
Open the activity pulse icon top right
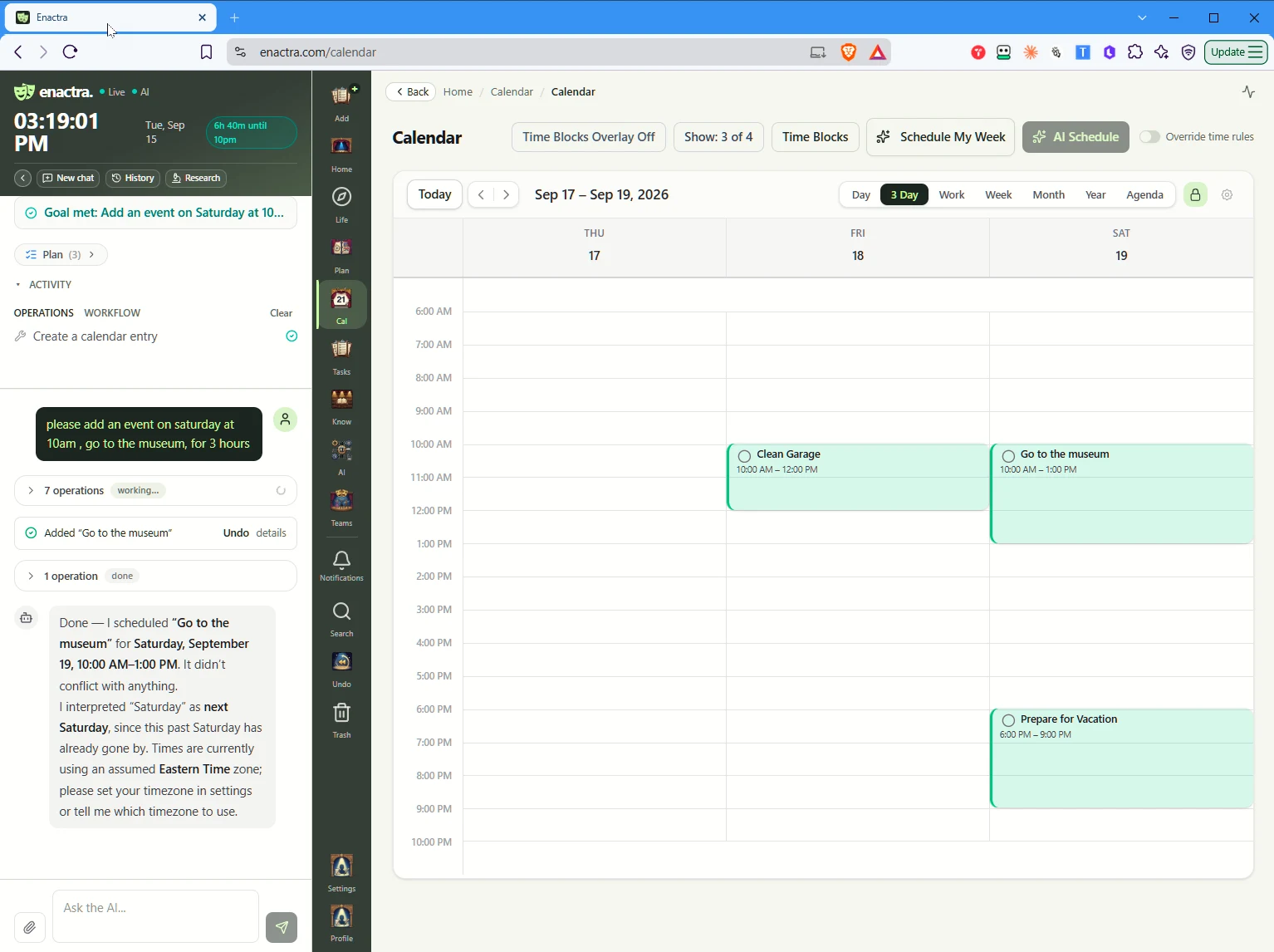tap(1248, 91)
